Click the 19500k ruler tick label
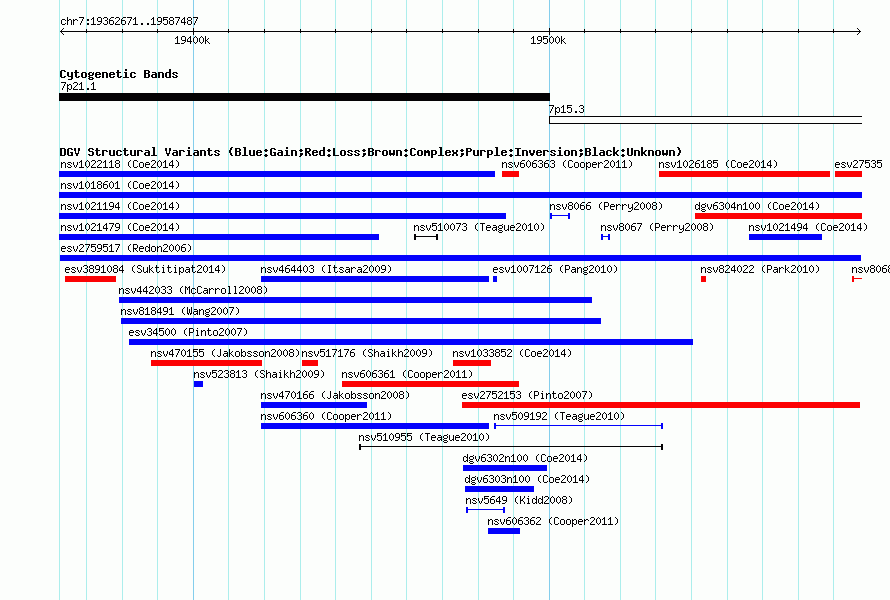This screenshot has width=890, height=600. click(x=548, y=40)
